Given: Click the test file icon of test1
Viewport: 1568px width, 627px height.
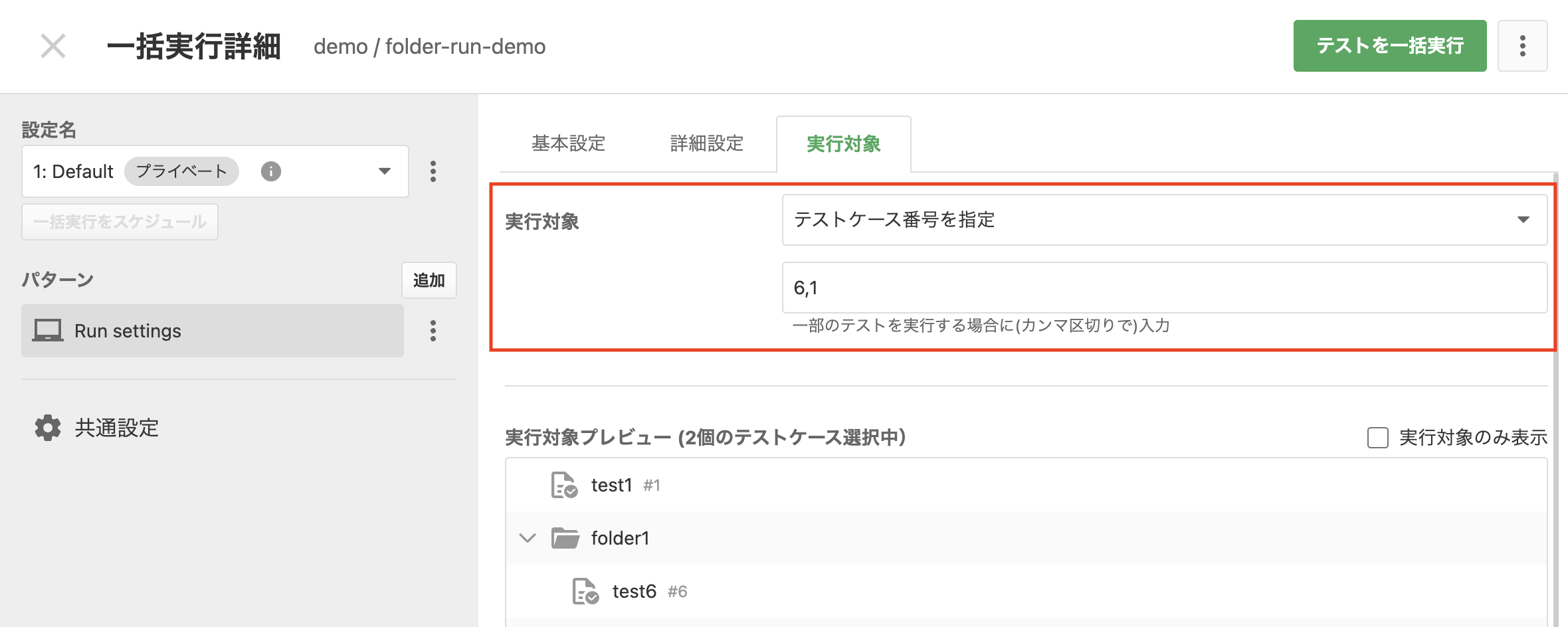Looking at the screenshot, I should click(x=564, y=485).
